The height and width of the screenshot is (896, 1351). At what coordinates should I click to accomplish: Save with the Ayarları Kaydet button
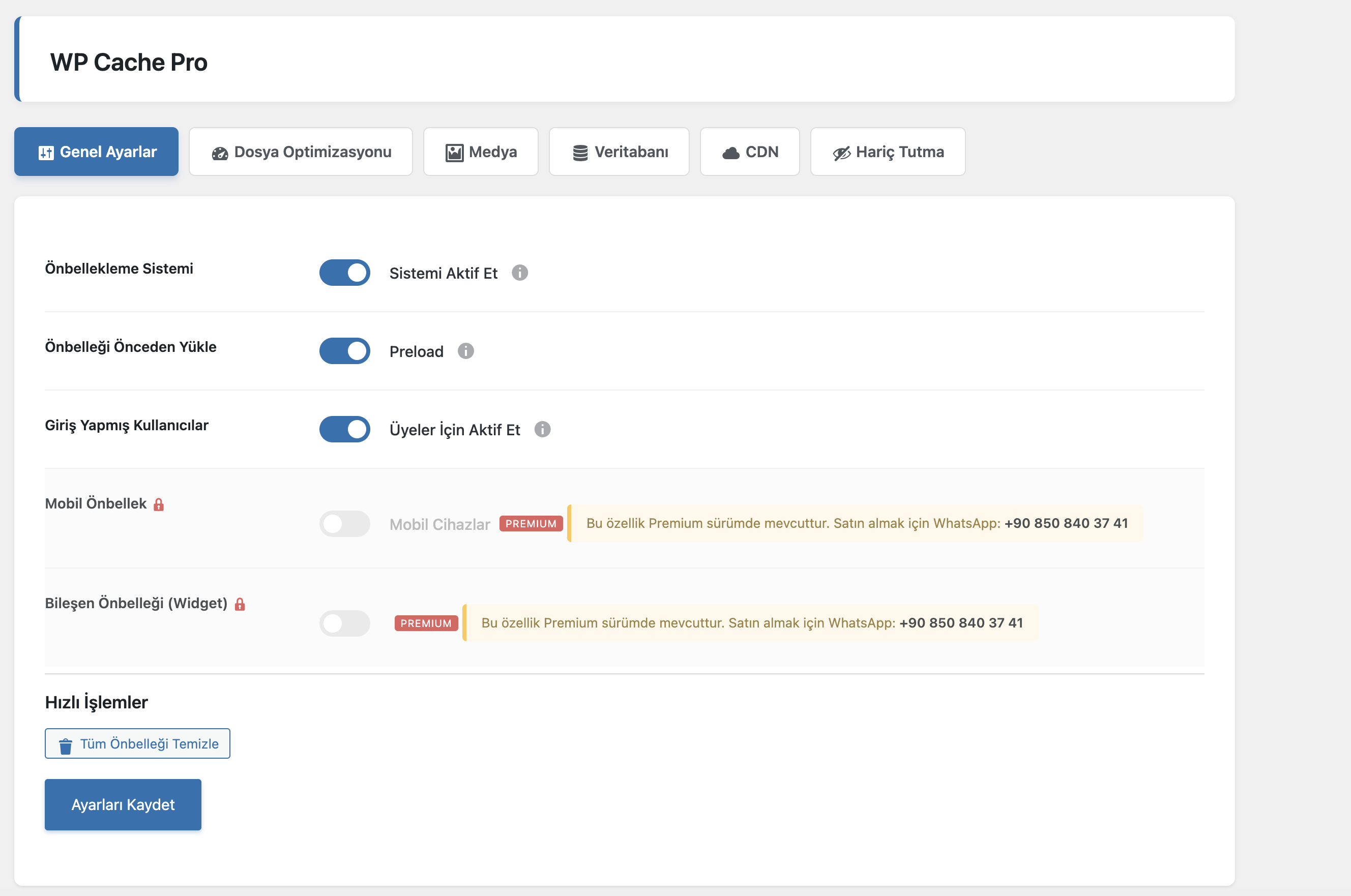pyautogui.click(x=123, y=804)
